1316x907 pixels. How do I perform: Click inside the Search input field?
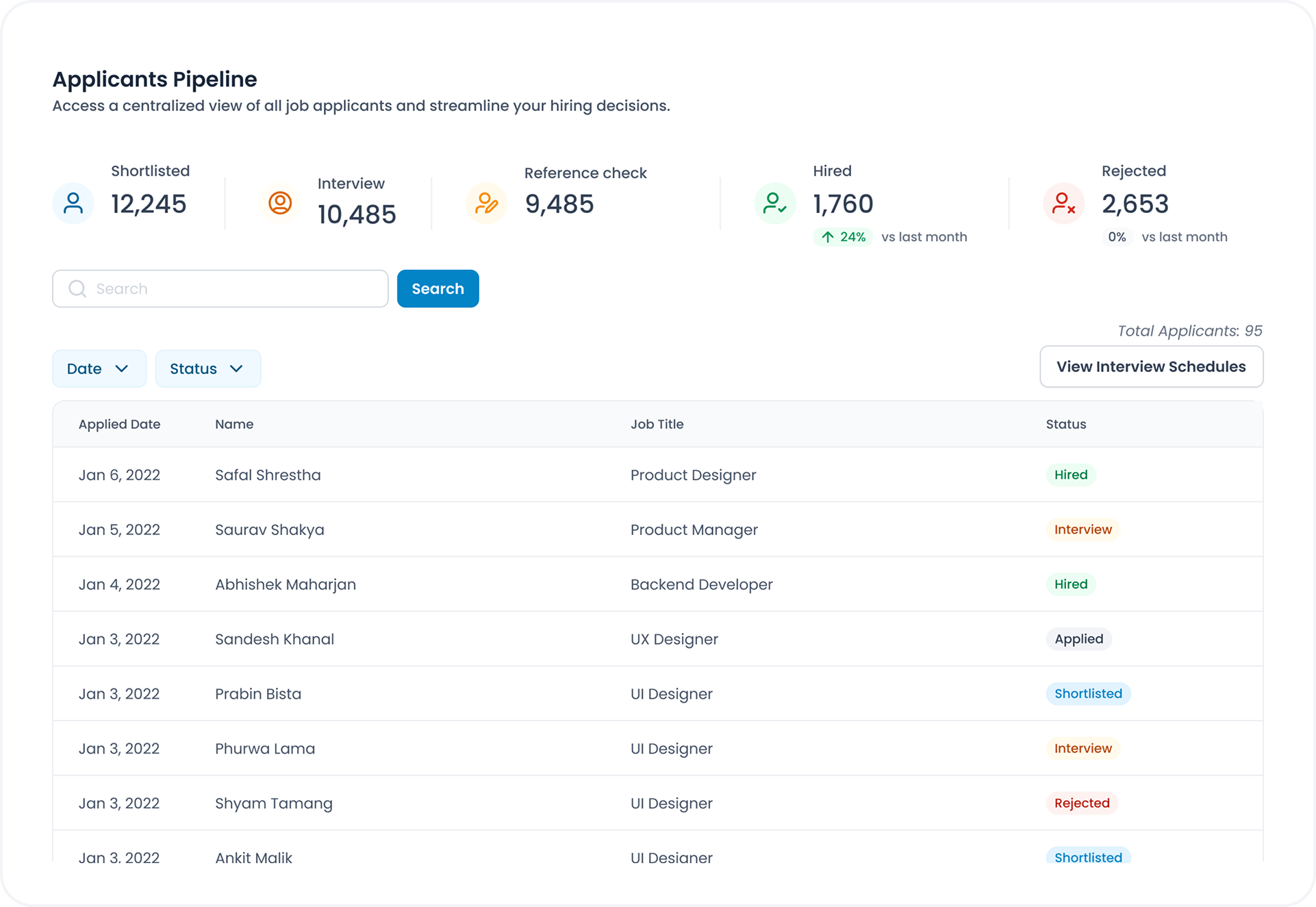point(233,288)
